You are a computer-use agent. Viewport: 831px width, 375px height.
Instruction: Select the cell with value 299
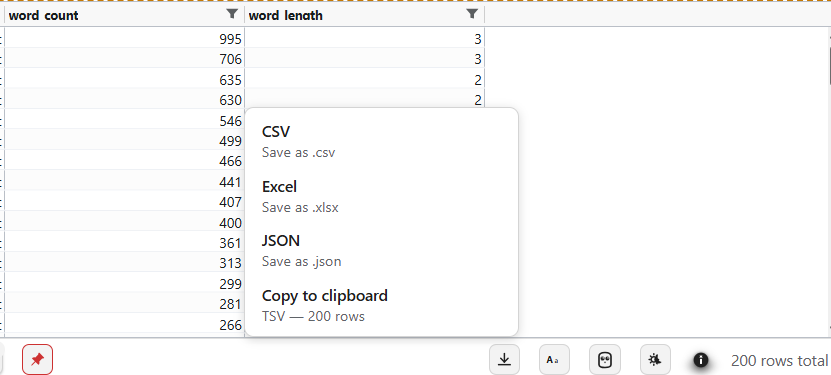125,283
